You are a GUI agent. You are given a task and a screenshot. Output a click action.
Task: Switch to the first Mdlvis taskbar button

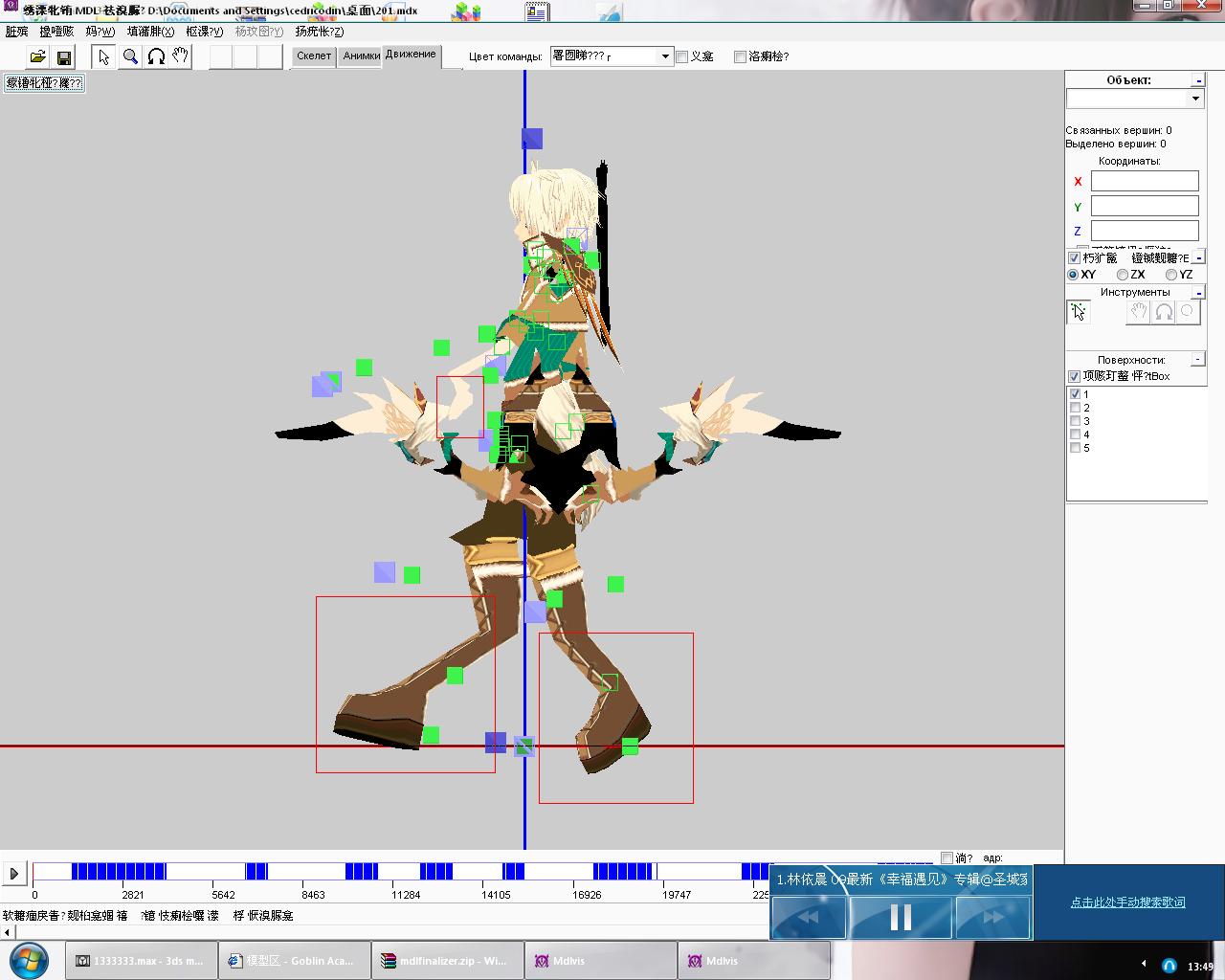600,961
